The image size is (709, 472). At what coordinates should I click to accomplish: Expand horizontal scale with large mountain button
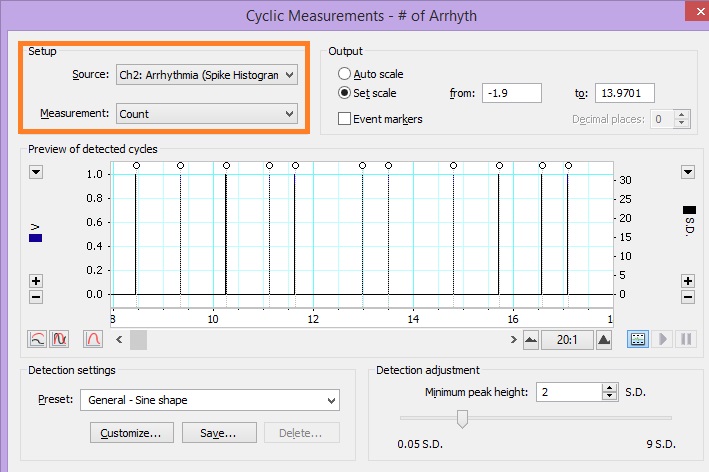[604, 340]
